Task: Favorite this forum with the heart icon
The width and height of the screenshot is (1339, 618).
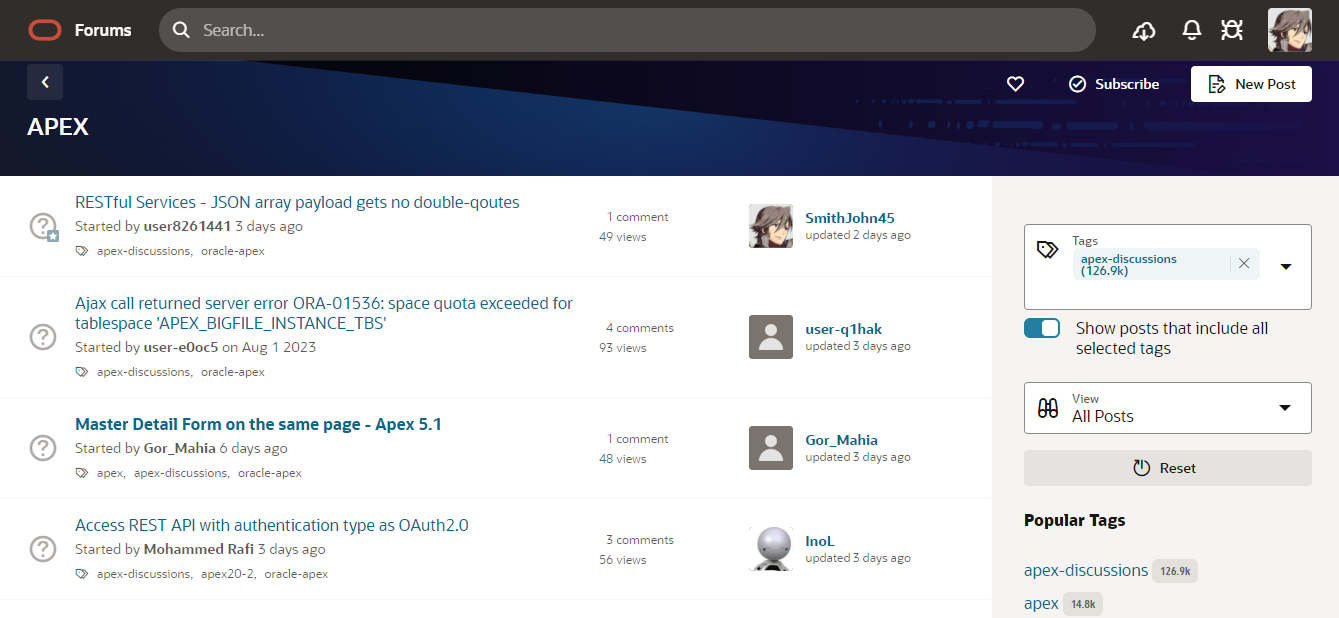Action: (x=1015, y=84)
